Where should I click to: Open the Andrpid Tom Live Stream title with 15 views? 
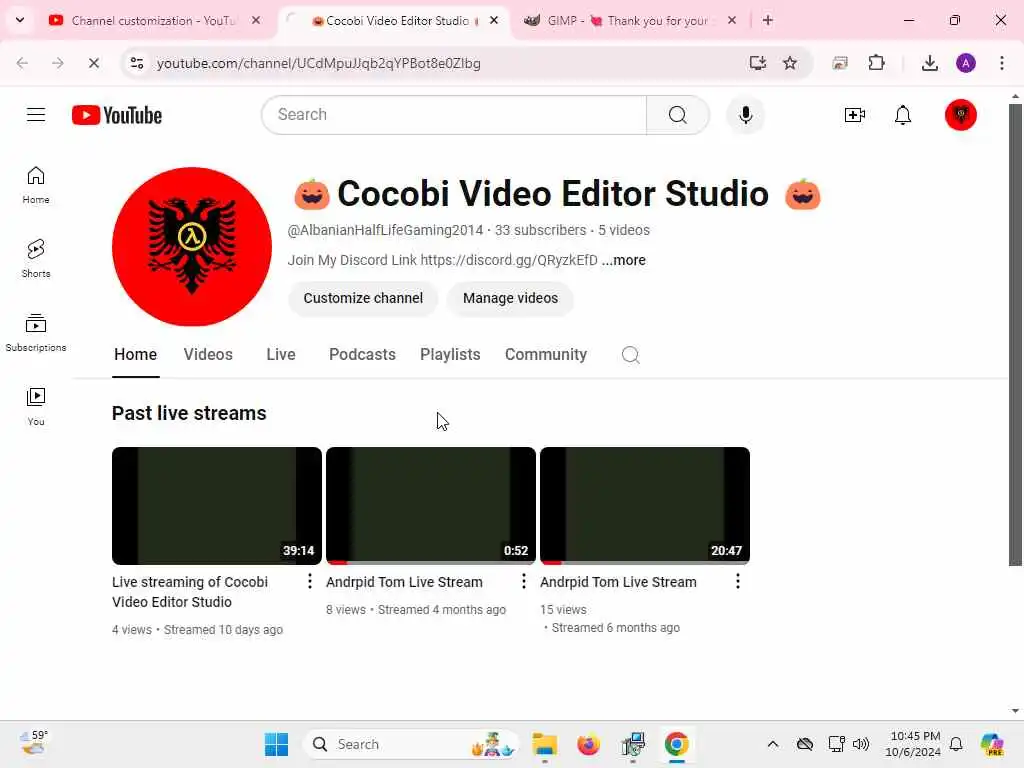point(618,582)
